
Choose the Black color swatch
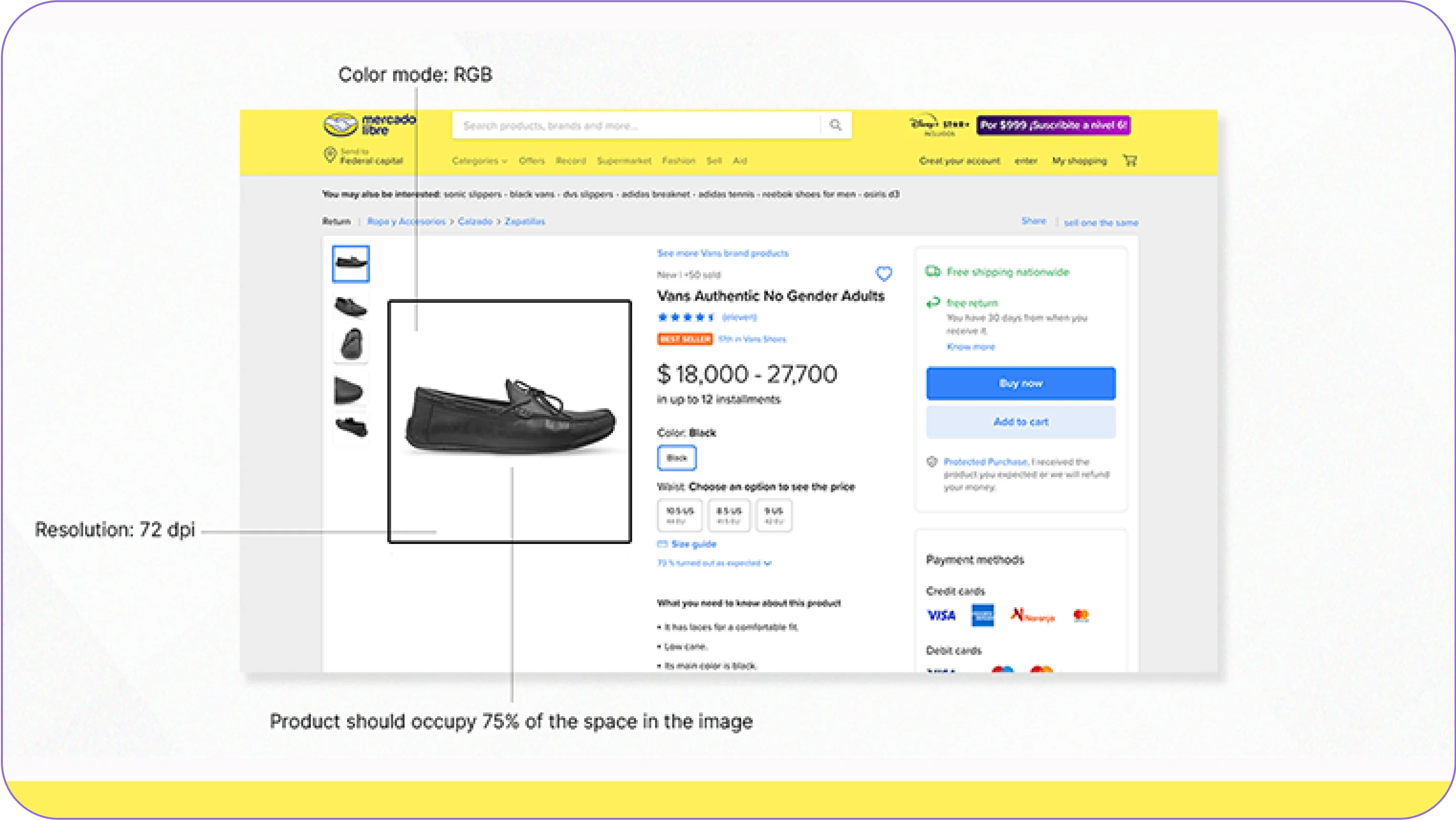click(x=677, y=458)
